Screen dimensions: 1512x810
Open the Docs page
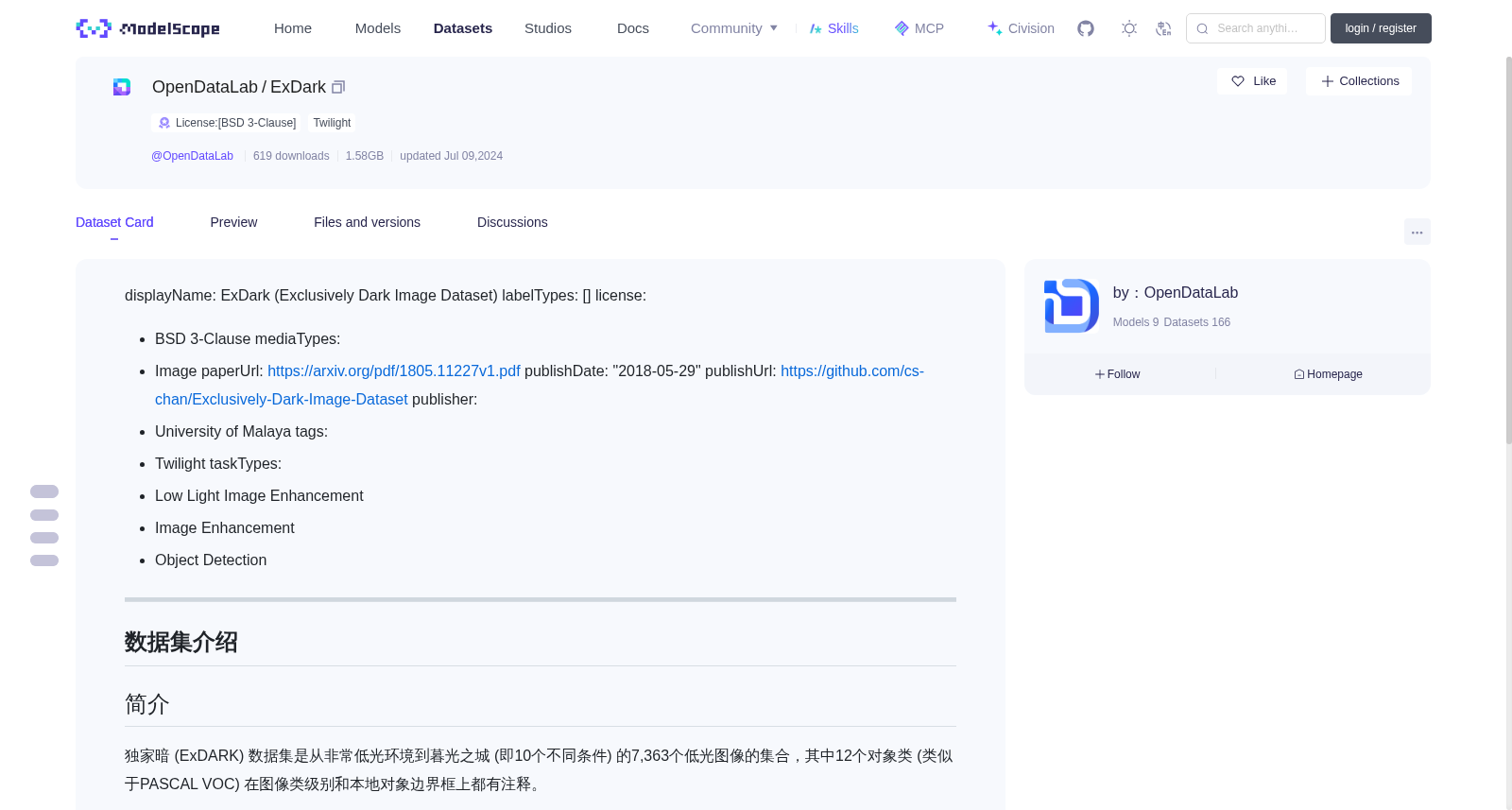point(633,28)
